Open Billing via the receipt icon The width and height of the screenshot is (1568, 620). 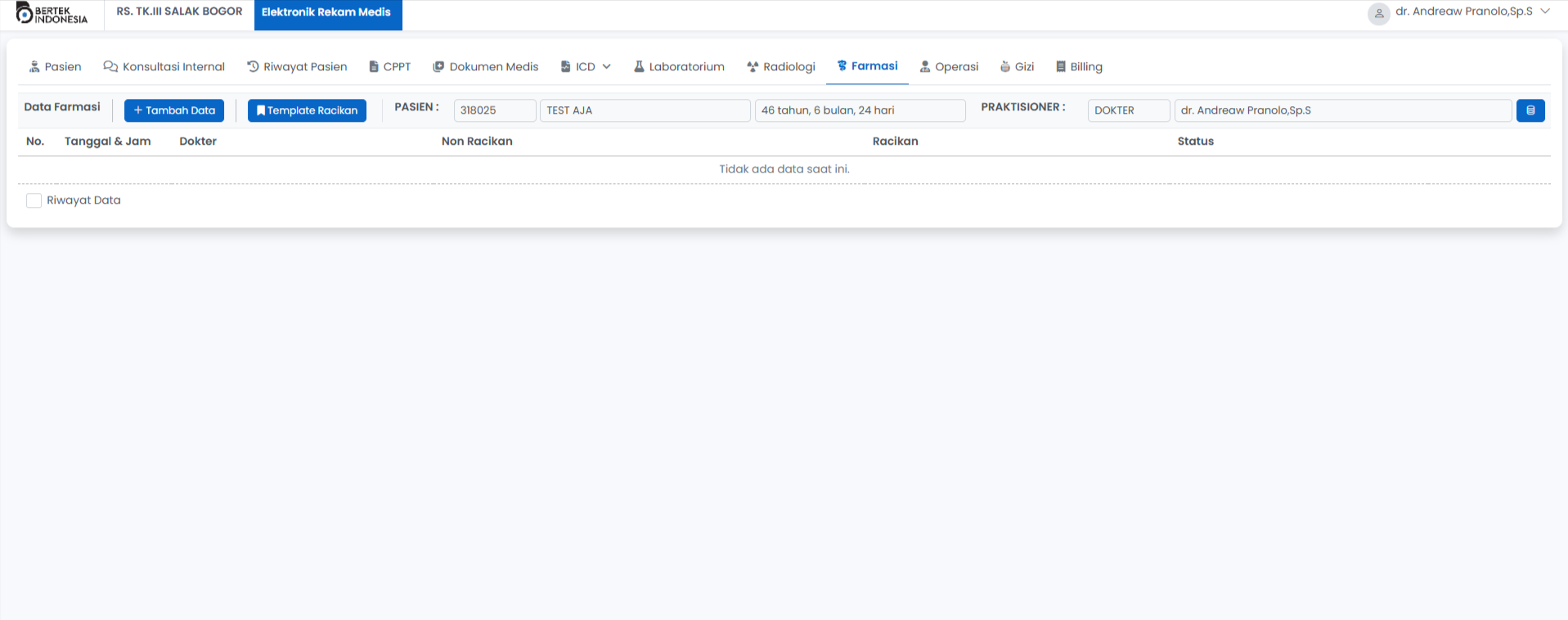point(1061,67)
